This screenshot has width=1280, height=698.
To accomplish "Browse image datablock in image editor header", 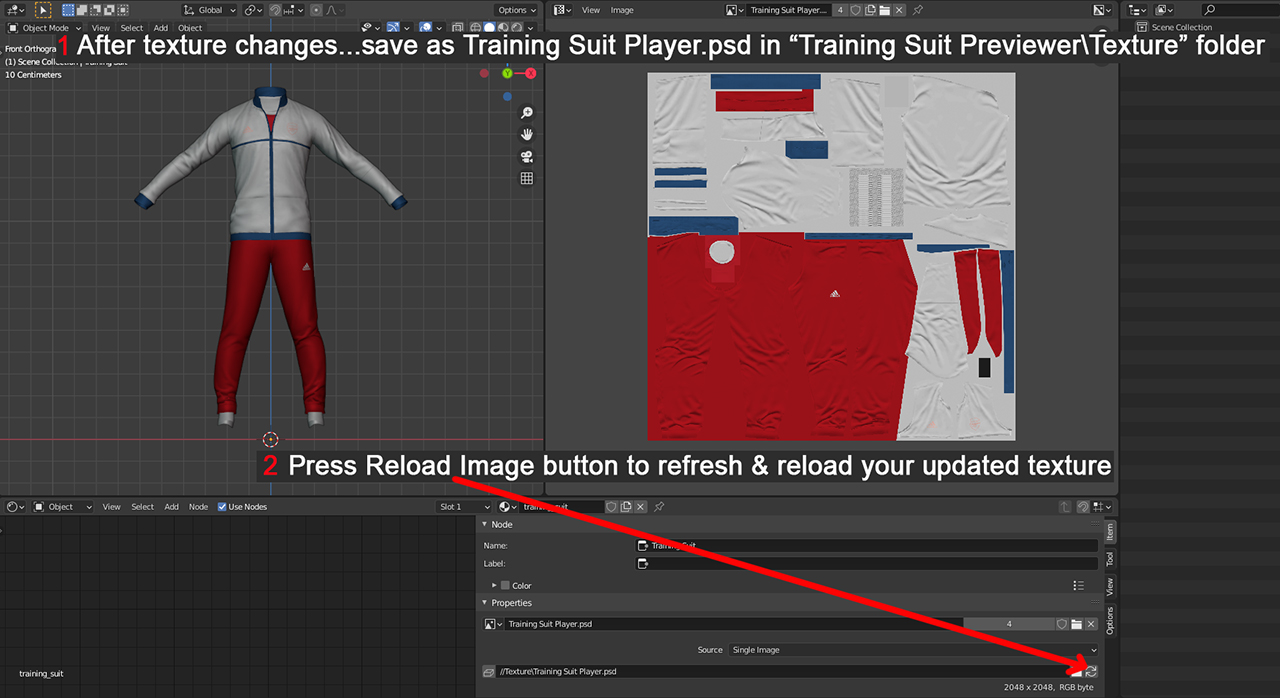I will tap(734, 10).
